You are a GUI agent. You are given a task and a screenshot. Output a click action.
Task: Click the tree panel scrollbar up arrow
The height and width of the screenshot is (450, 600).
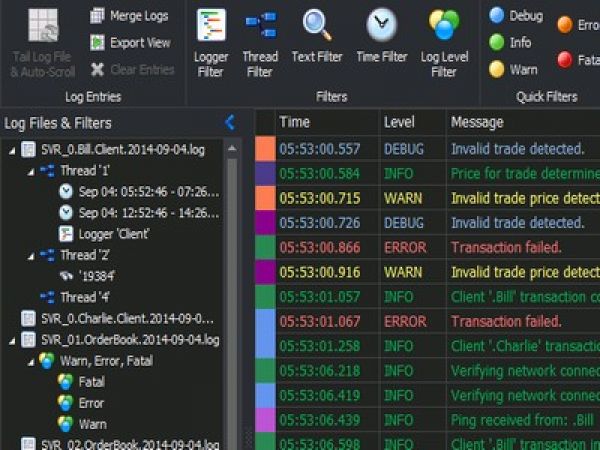click(x=232, y=148)
